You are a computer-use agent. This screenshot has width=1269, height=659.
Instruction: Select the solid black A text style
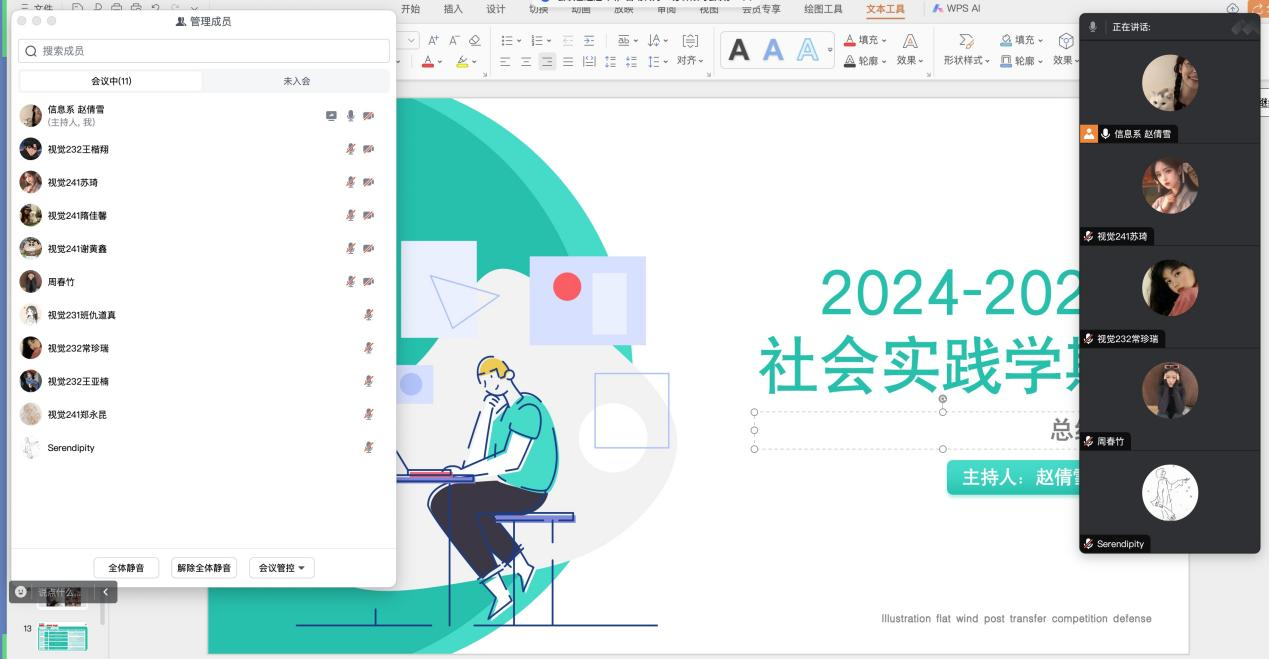739,50
